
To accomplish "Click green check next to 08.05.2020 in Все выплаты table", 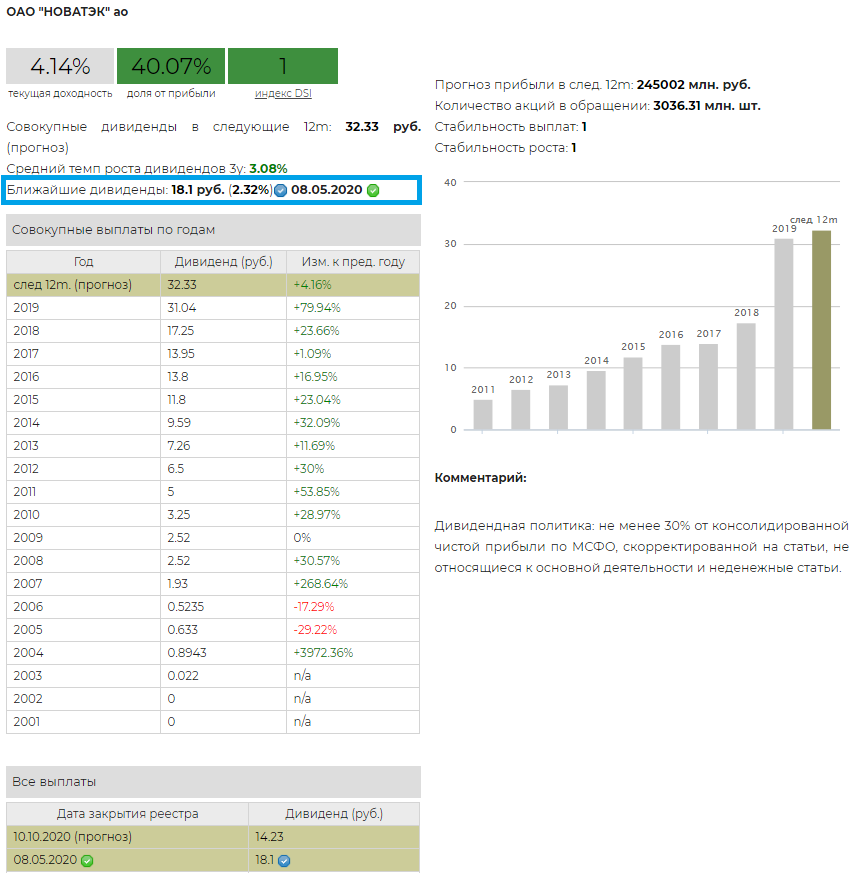I will point(87,861).
